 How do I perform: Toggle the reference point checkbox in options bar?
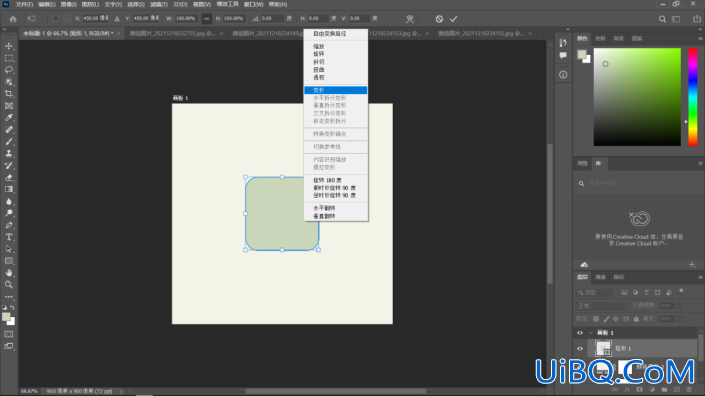(x=55, y=19)
